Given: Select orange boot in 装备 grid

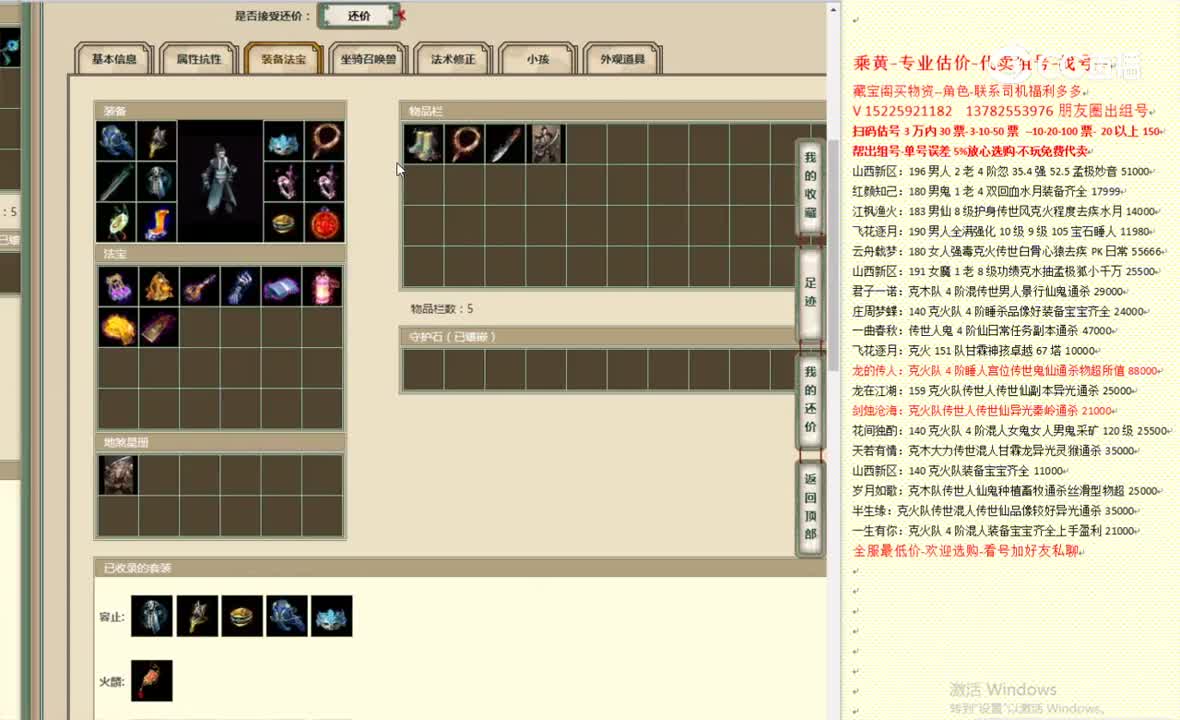Looking at the screenshot, I should tap(157, 222).
